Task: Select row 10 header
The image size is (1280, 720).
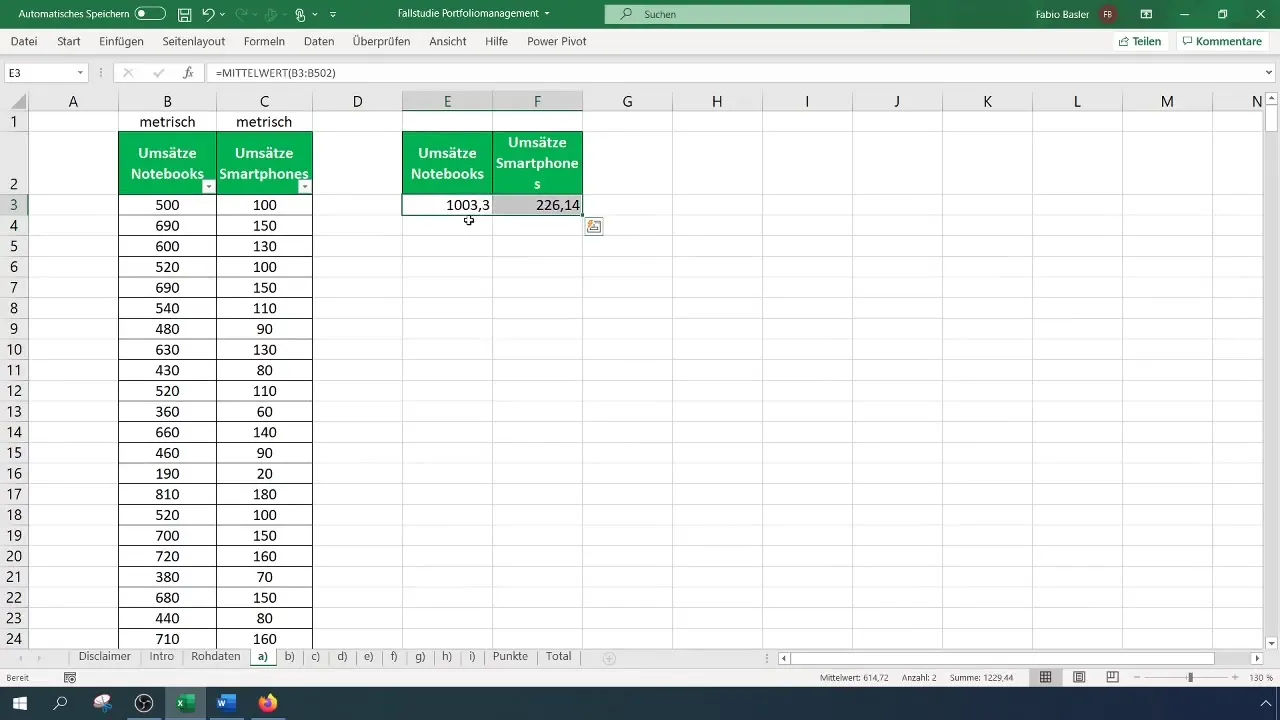Action: (x=14, y=350)
